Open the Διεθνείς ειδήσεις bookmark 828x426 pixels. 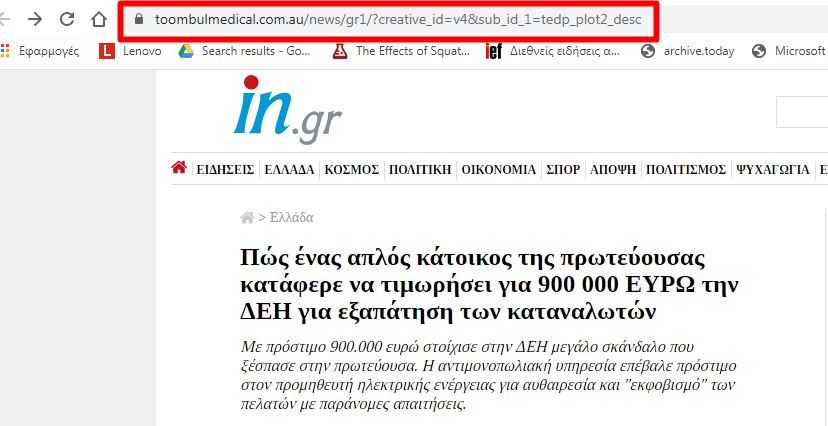point(553,51)
